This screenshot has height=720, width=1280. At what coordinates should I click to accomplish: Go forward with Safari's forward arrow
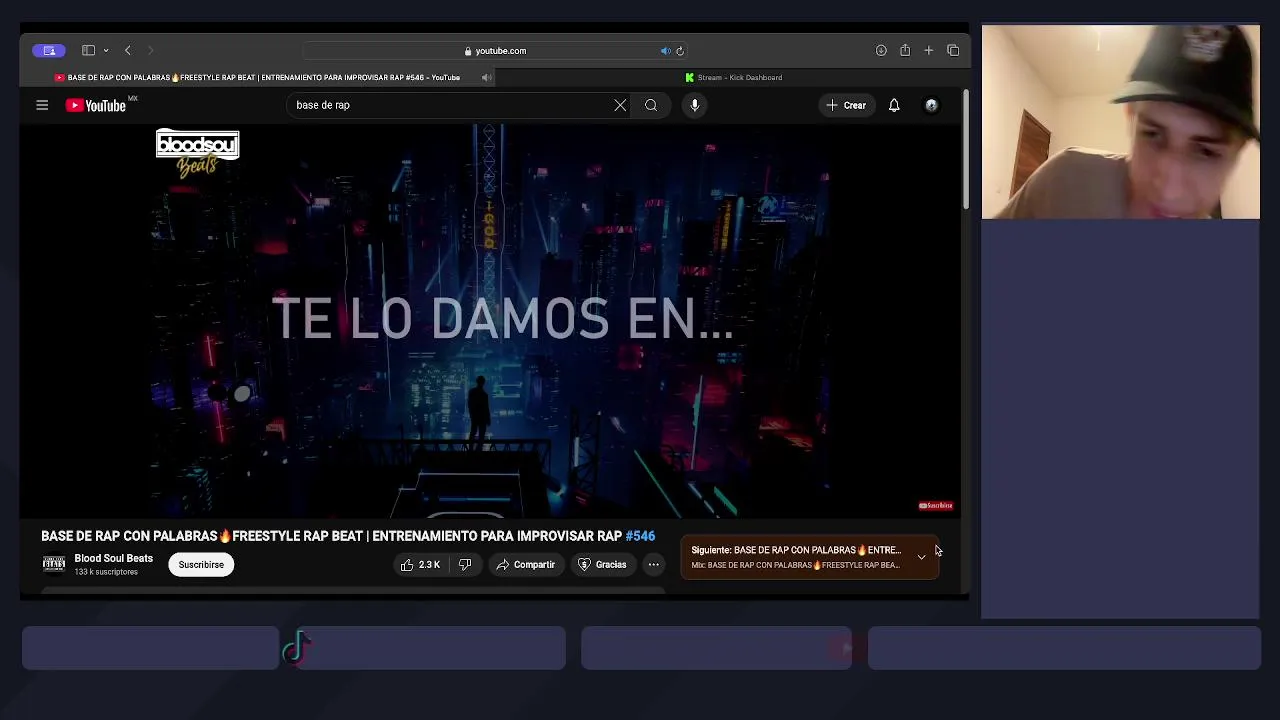tap(151, 51)
